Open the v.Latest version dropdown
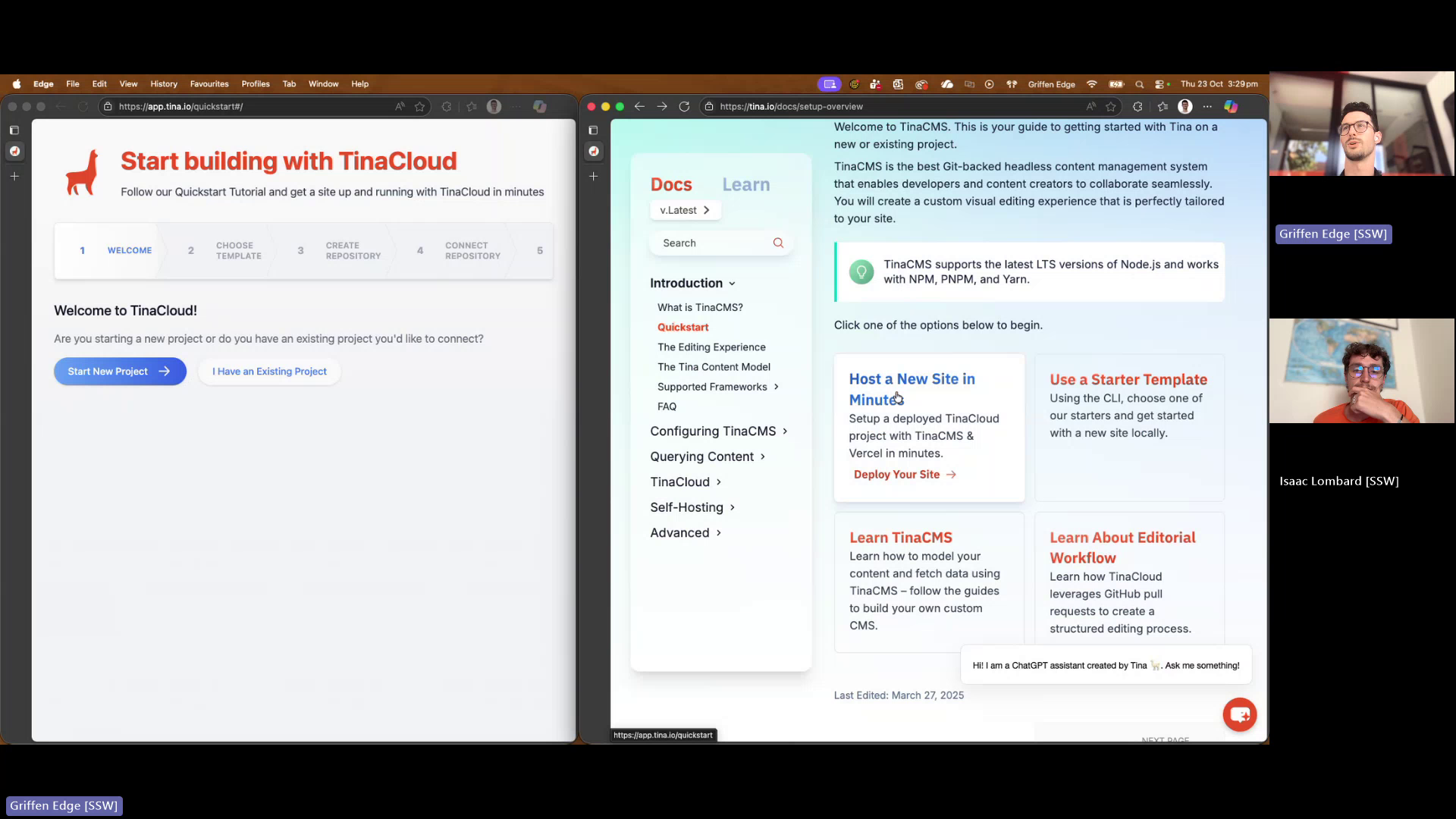This screenshot has width=1456, height=819. click(685, 210)
